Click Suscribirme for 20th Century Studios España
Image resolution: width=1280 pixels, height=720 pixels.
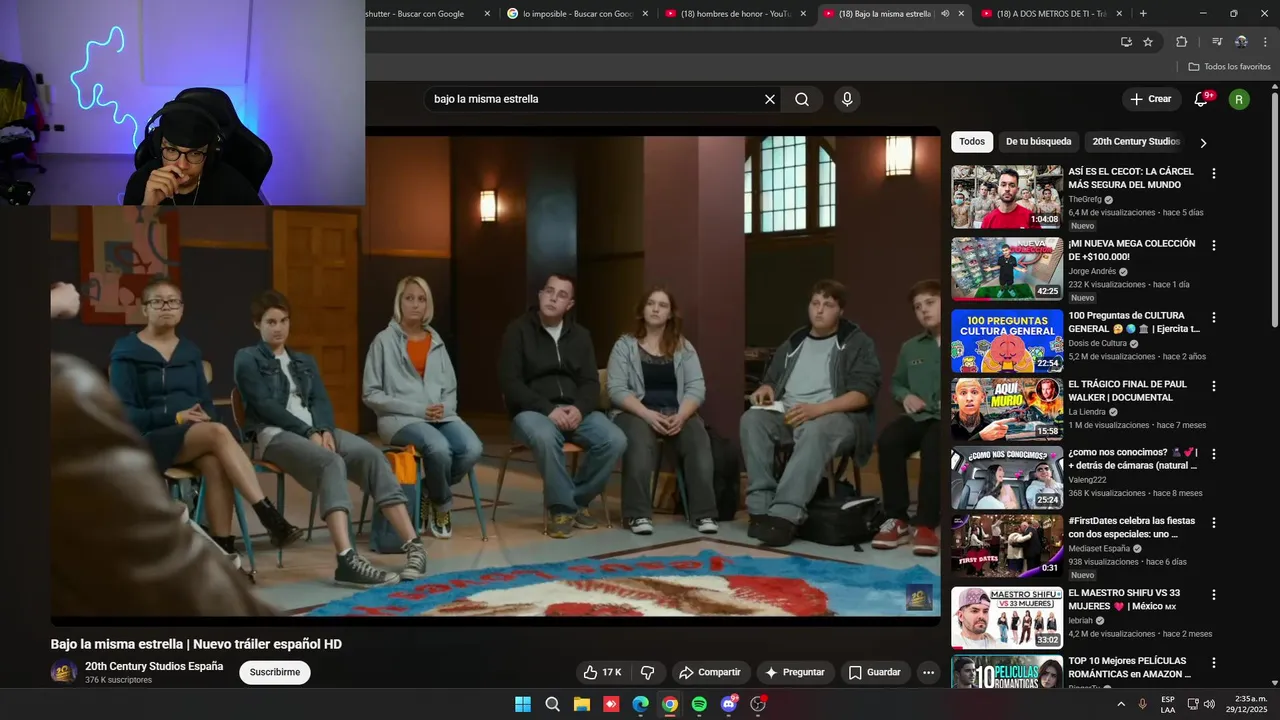pyautogui.click(x=275, y=672)
